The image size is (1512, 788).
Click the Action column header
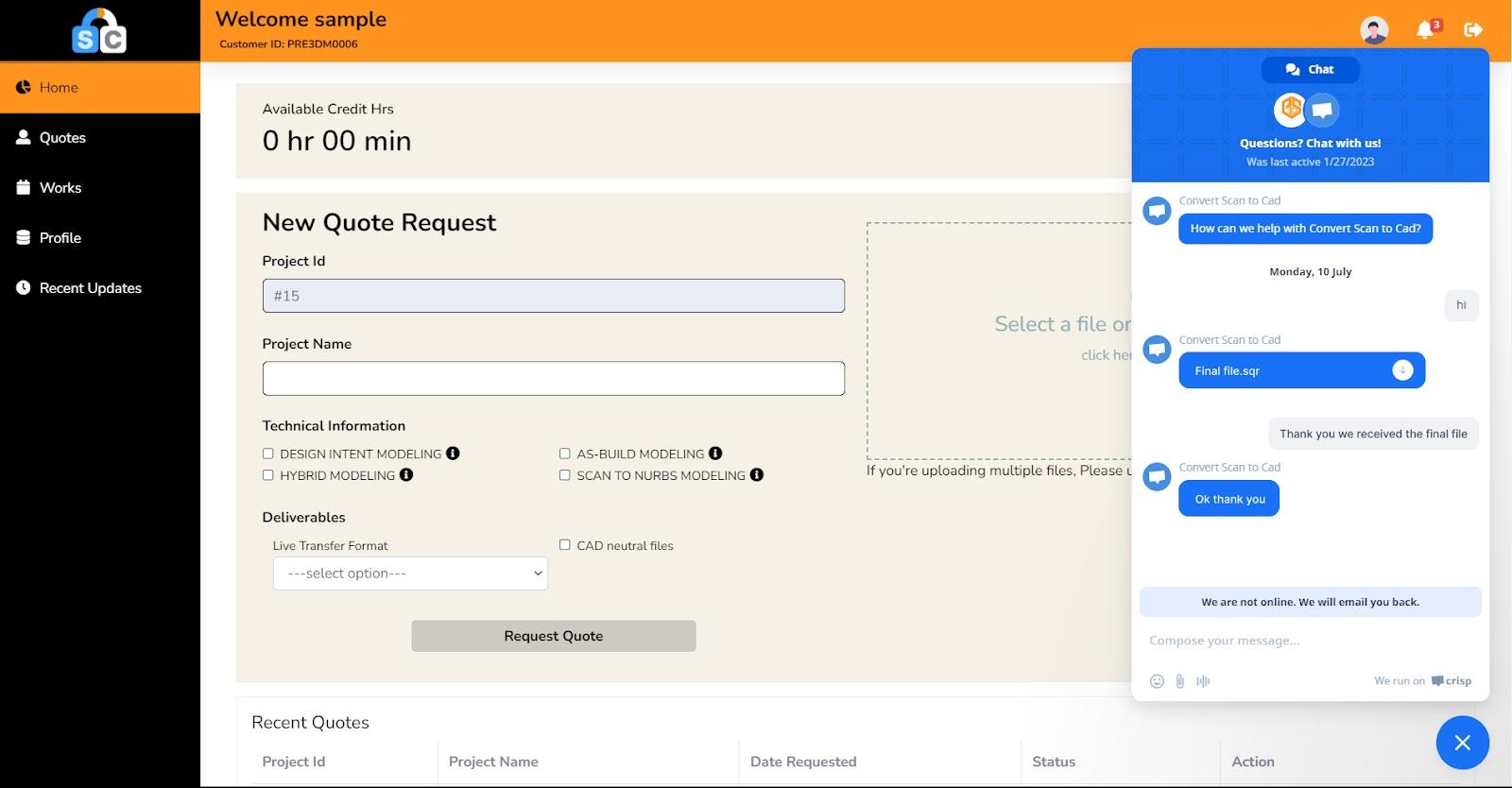pos(1253,762)
